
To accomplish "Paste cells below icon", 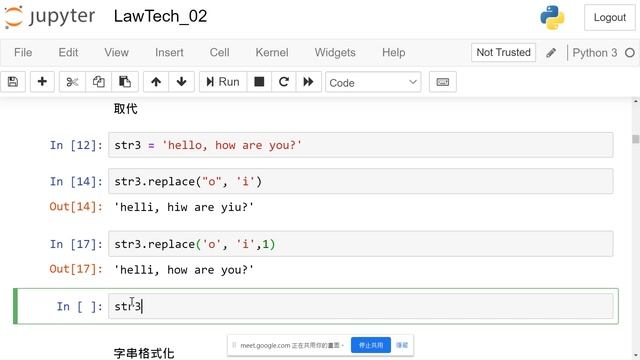I will tap(125, 82).
